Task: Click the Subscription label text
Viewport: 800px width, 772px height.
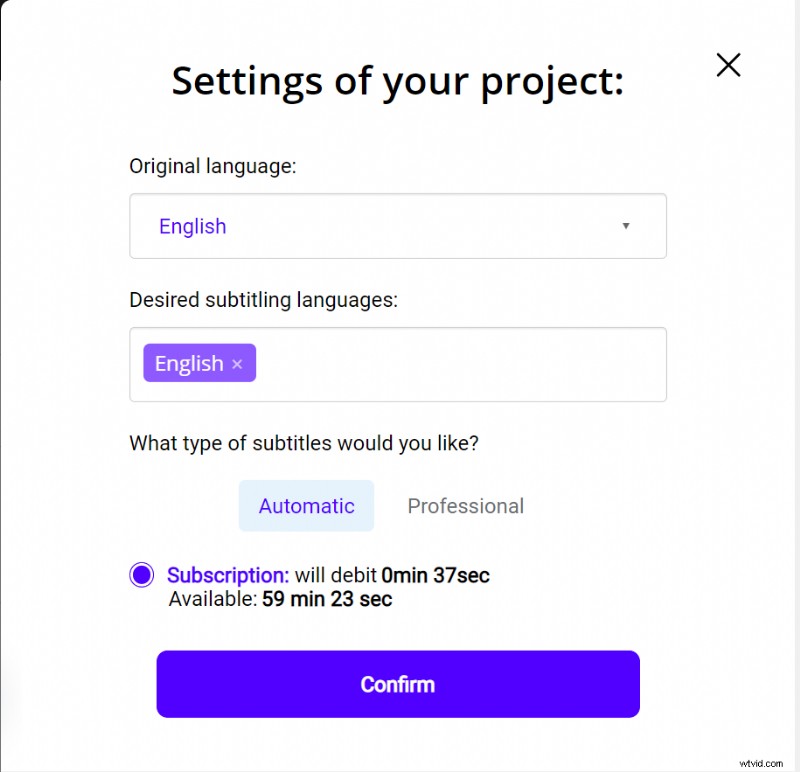Action: (x=228, y=575)
